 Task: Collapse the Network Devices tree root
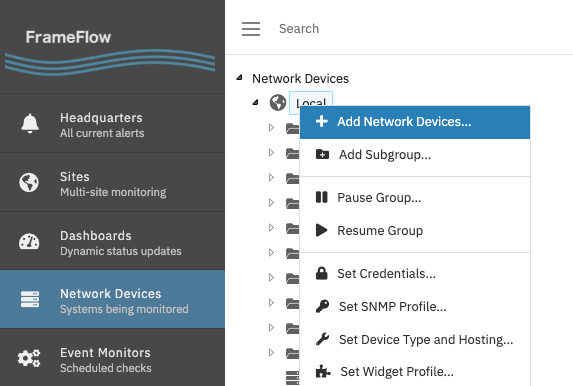(x=239, y=77)
